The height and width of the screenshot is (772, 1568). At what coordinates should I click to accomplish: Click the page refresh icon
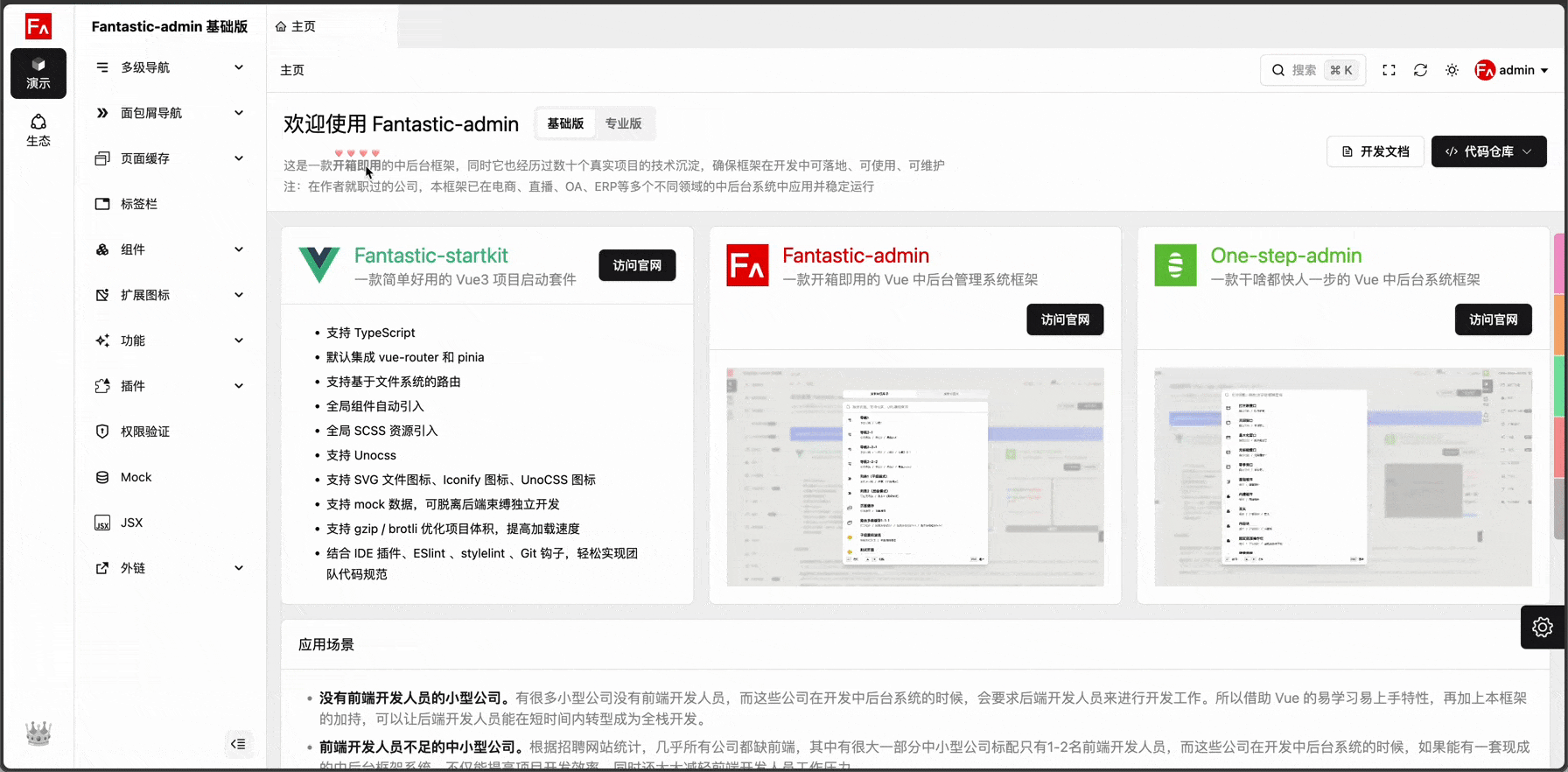[1420, 70]
